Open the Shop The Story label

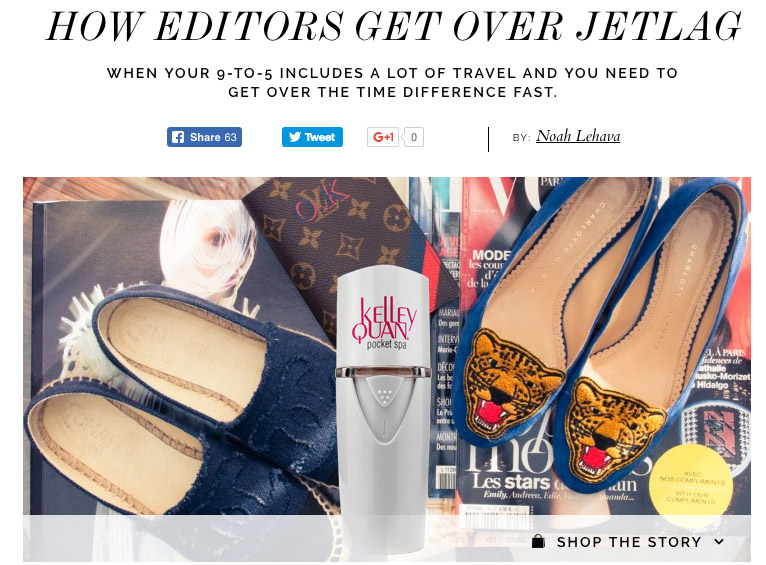[x=629, y=542]
